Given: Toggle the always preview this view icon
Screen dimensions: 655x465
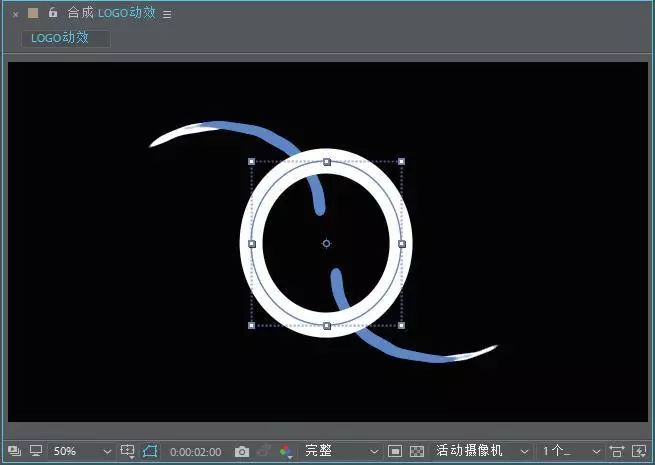Looking at the screenshot, I should (15, 451).
